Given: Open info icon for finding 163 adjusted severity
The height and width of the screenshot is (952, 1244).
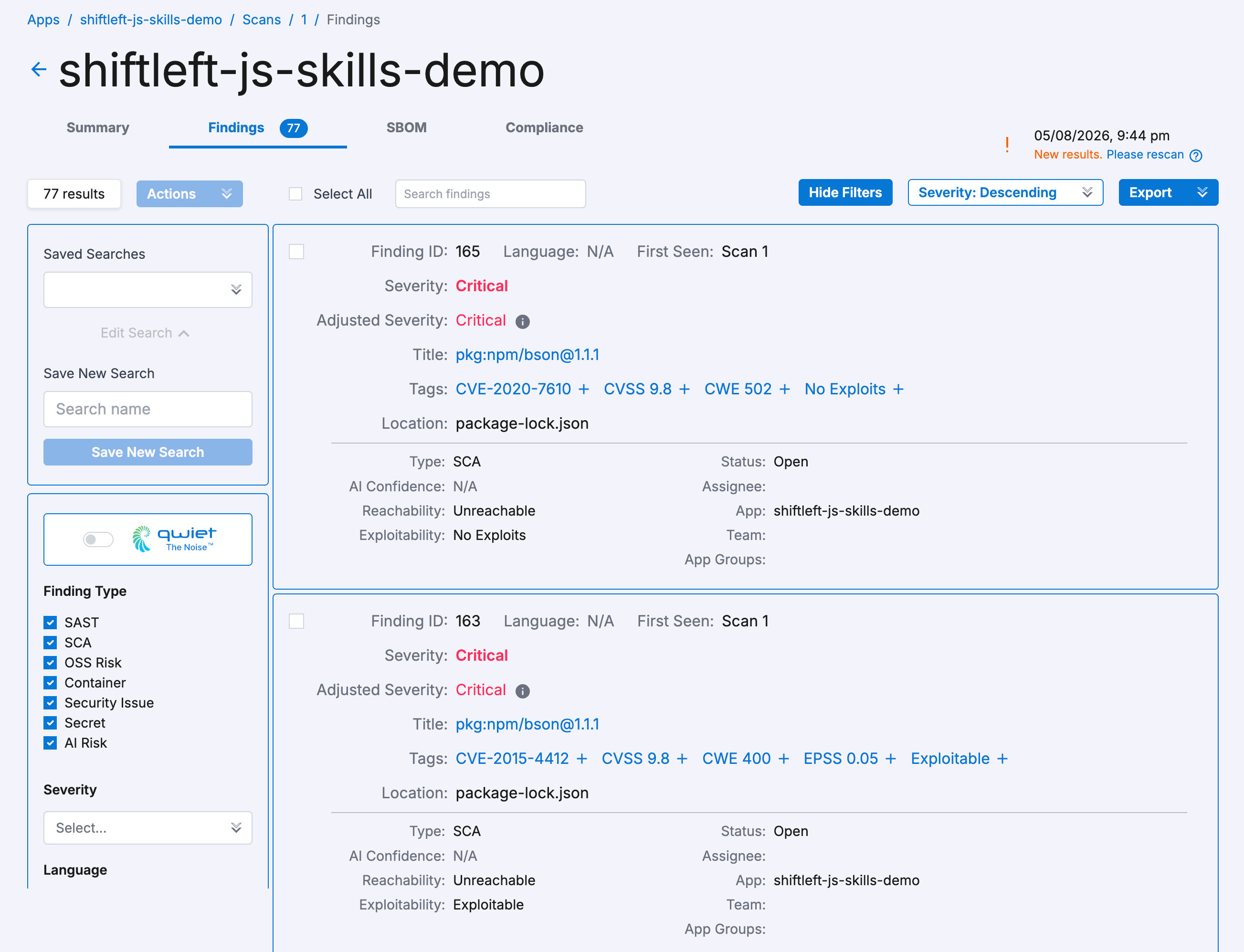Looking at the screenshot, I should [522, 691].
